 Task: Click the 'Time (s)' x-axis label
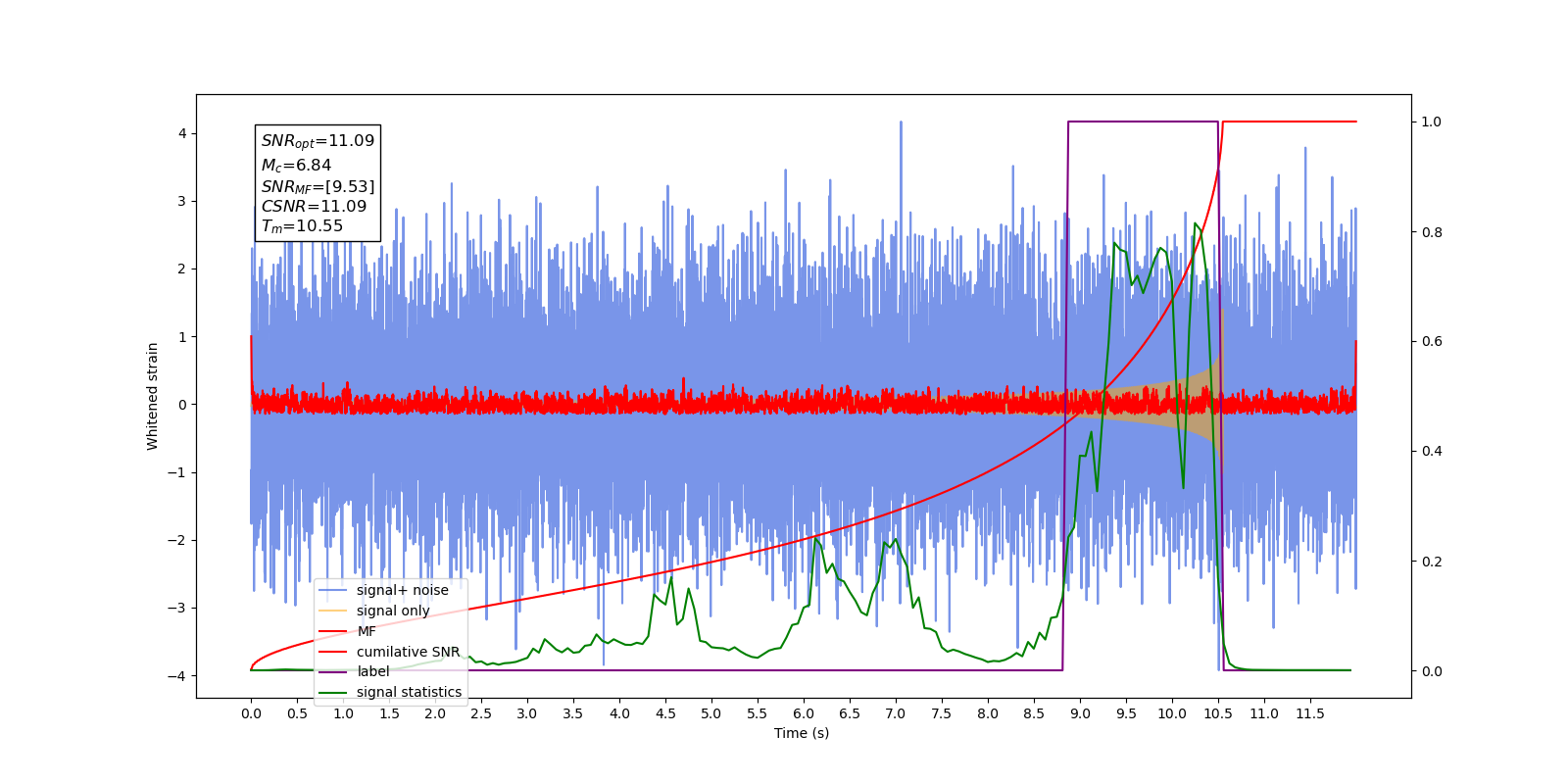point(802,733)
